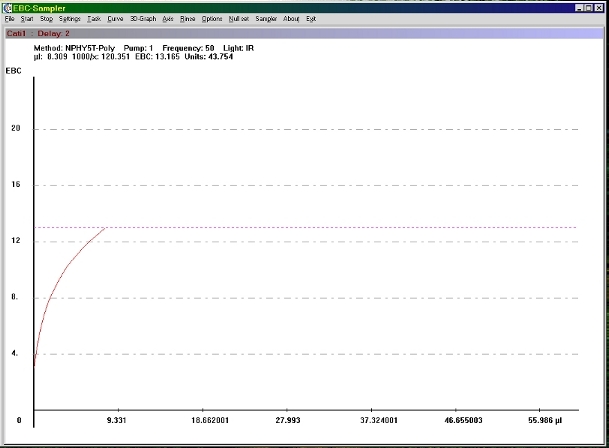Open the Options menu
The height and width of the screenshot is (448, 609).
coord(212,19)
